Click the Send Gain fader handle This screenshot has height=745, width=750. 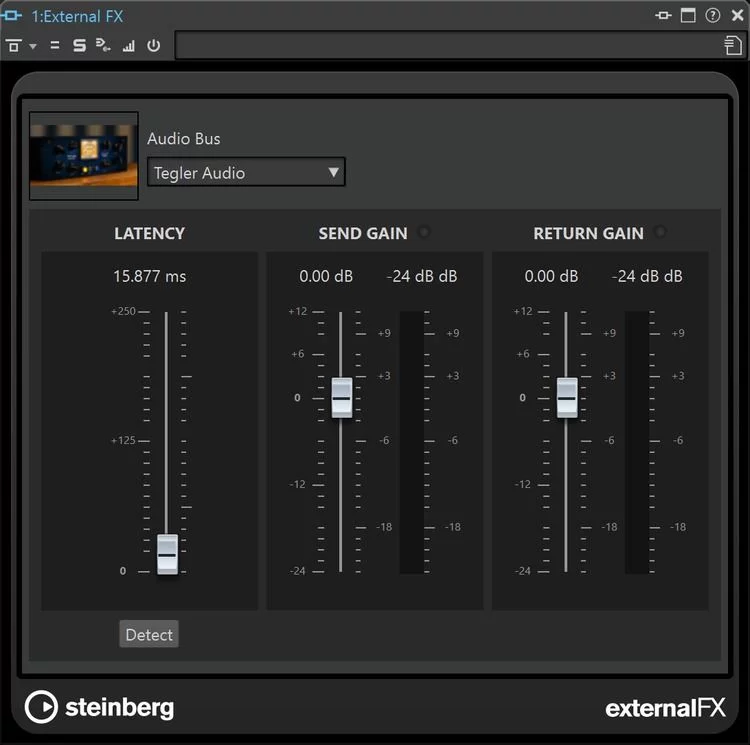(x=342, y=397)
